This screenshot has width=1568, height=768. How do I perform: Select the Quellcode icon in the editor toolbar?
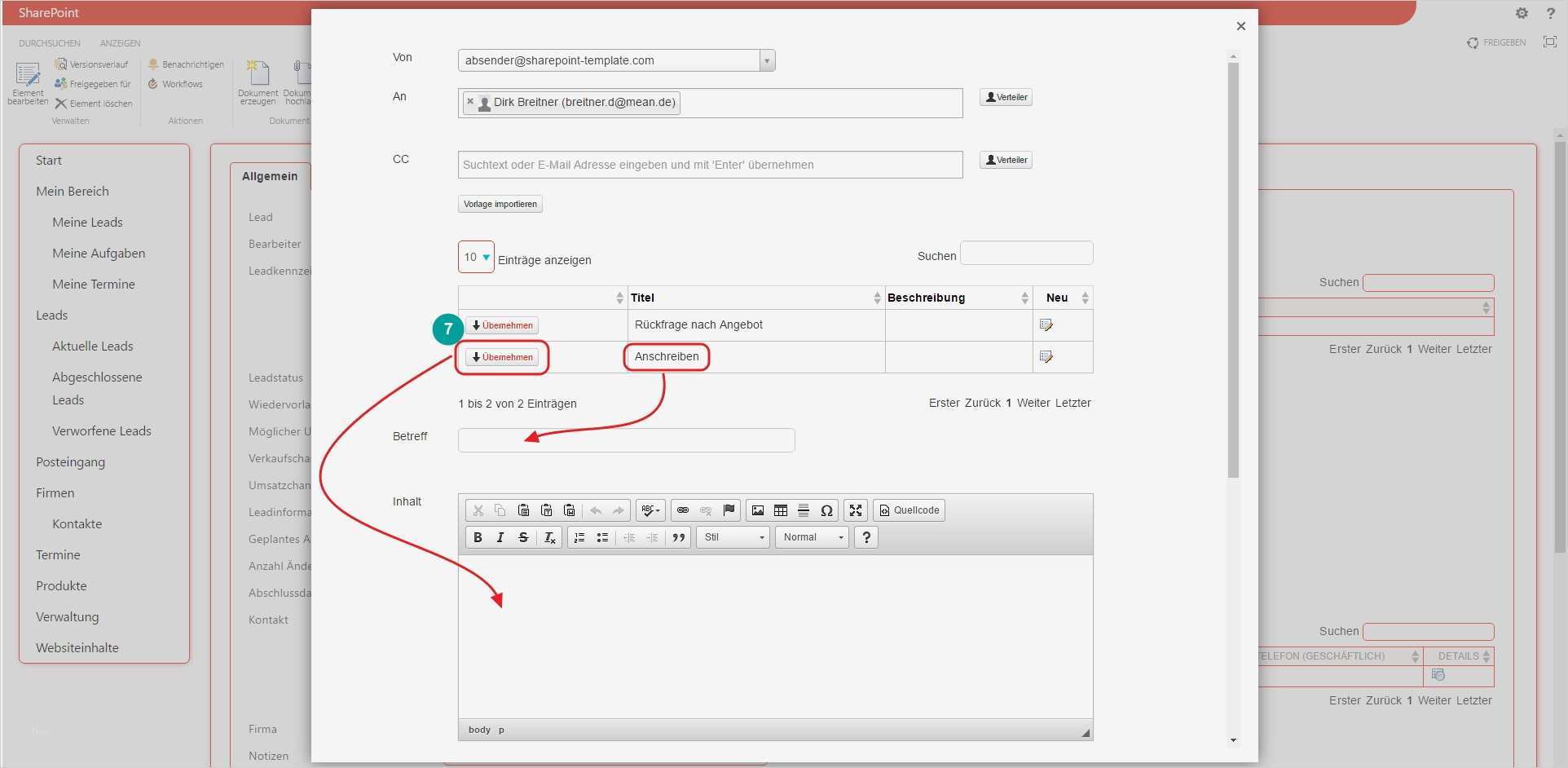pyautogui.click(x=908, y=510)
